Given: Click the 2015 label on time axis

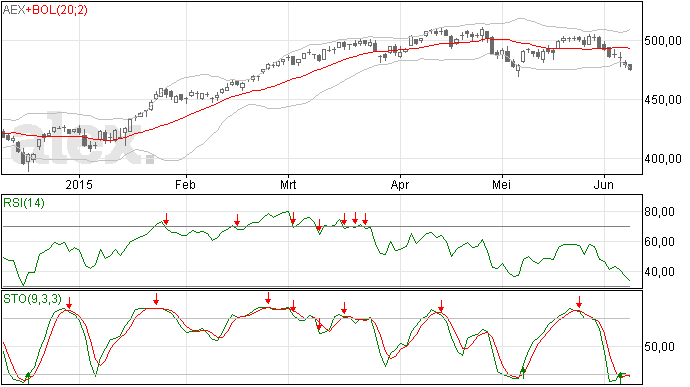Looking at the screenshot, I should [x=79, y=184].
